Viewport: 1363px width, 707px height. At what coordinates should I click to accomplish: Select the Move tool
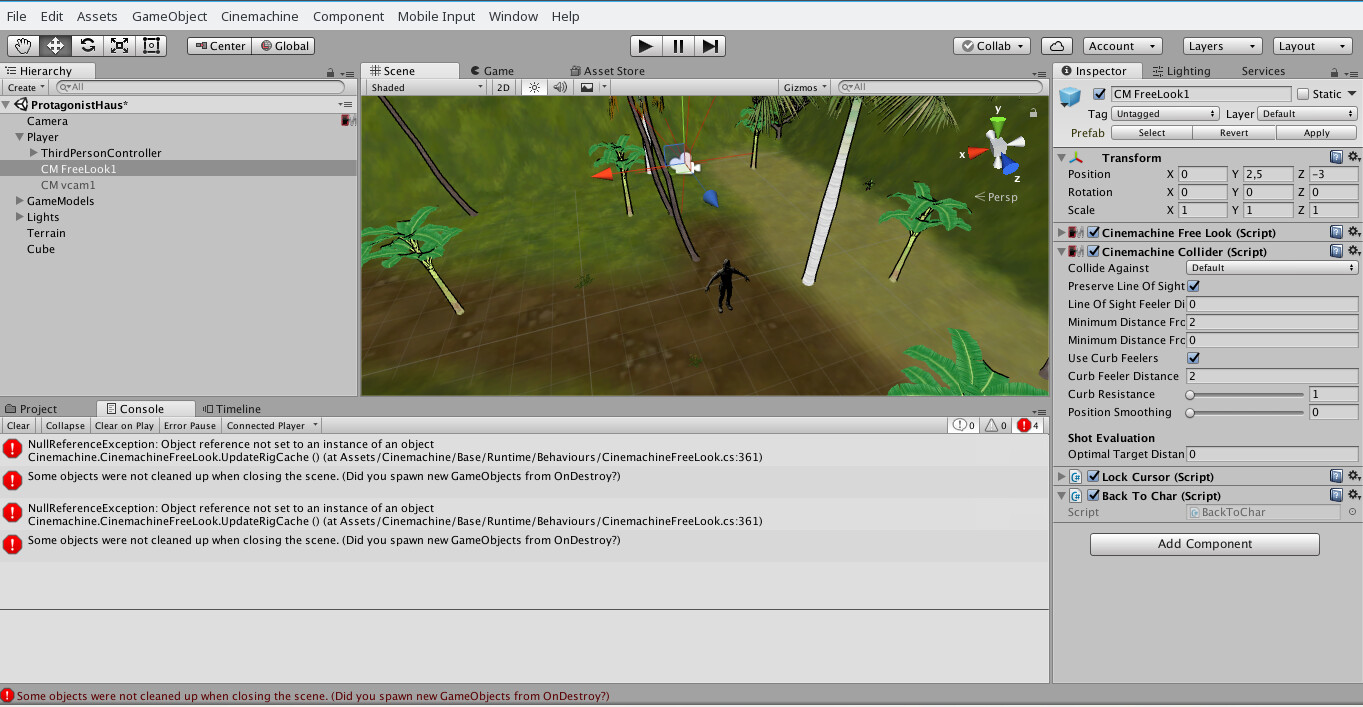(x=54, y=45)
